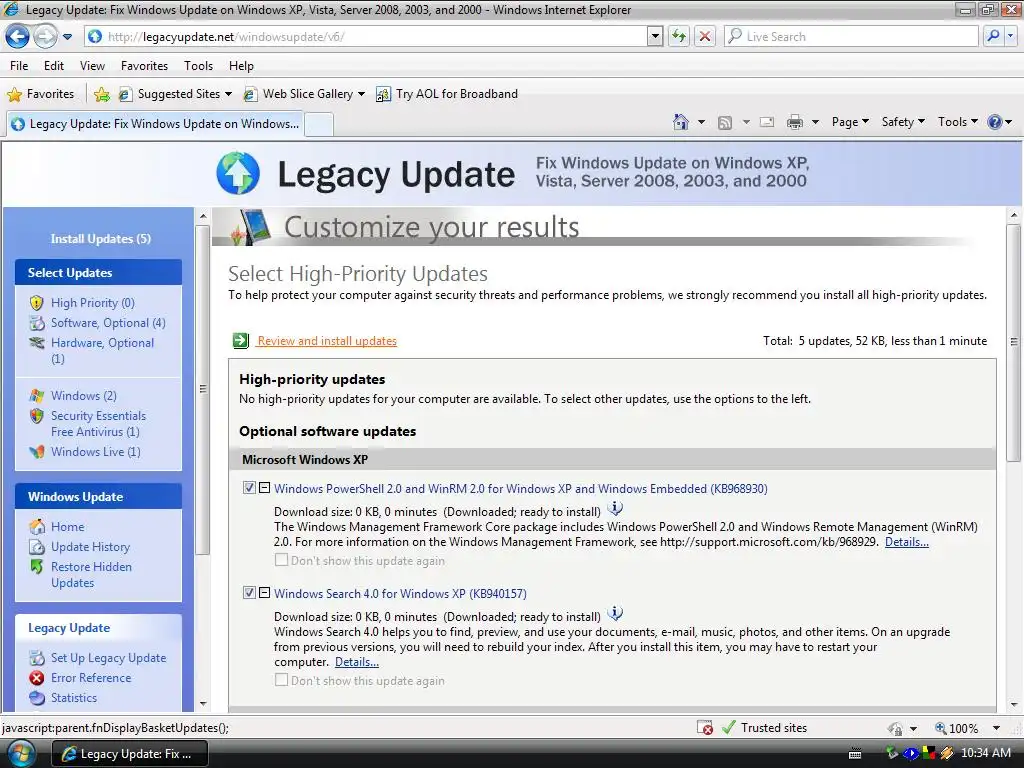Screen dimensions: 1024x768
Task: Click the sidebar scrollbar up arrow
Action: click(202, 216)
